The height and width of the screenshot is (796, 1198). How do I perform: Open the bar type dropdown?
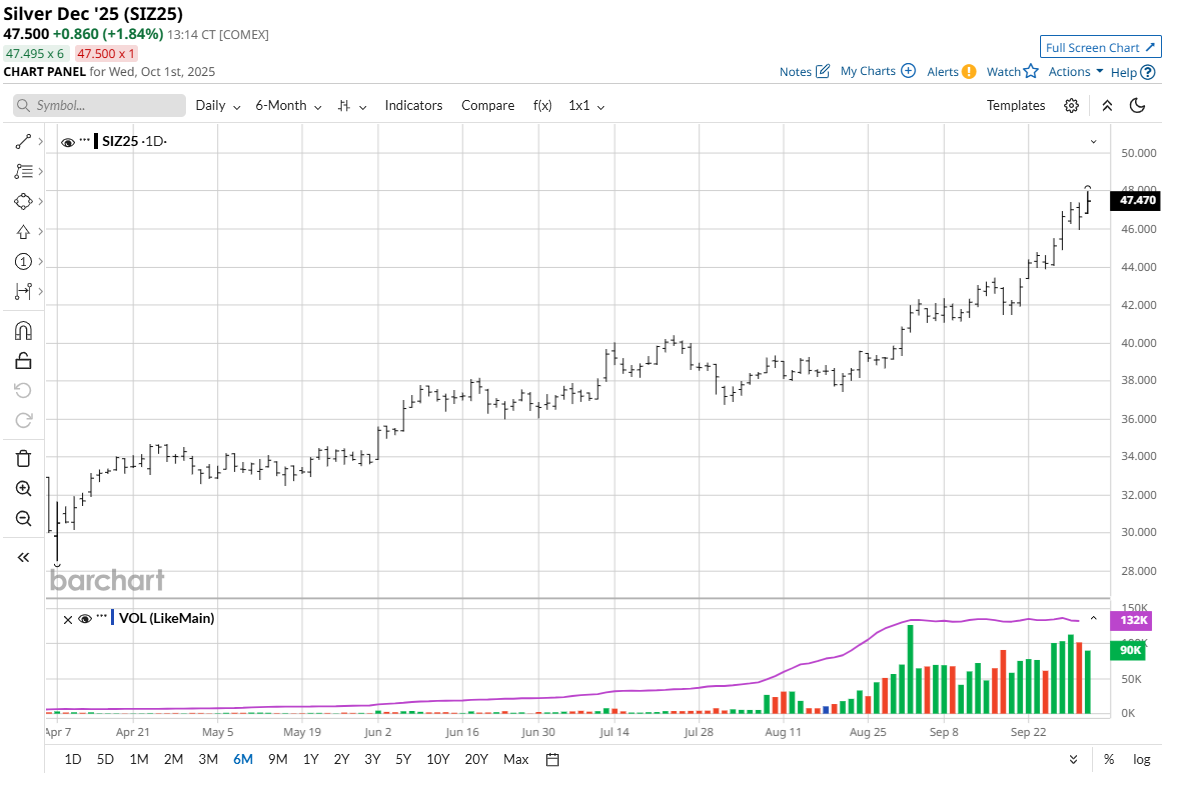point(352,106)
